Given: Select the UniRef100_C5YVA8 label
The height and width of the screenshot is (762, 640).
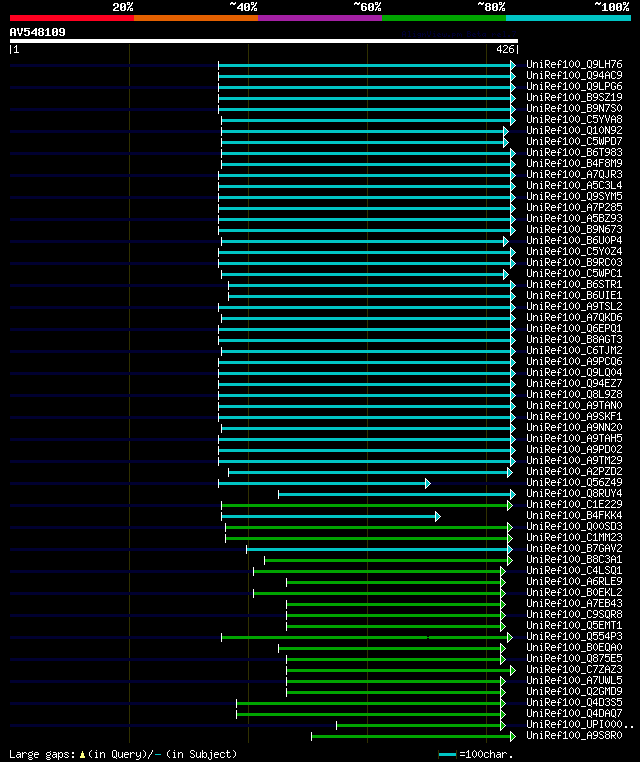Looking at the screenshot, I should coord(574,119).
